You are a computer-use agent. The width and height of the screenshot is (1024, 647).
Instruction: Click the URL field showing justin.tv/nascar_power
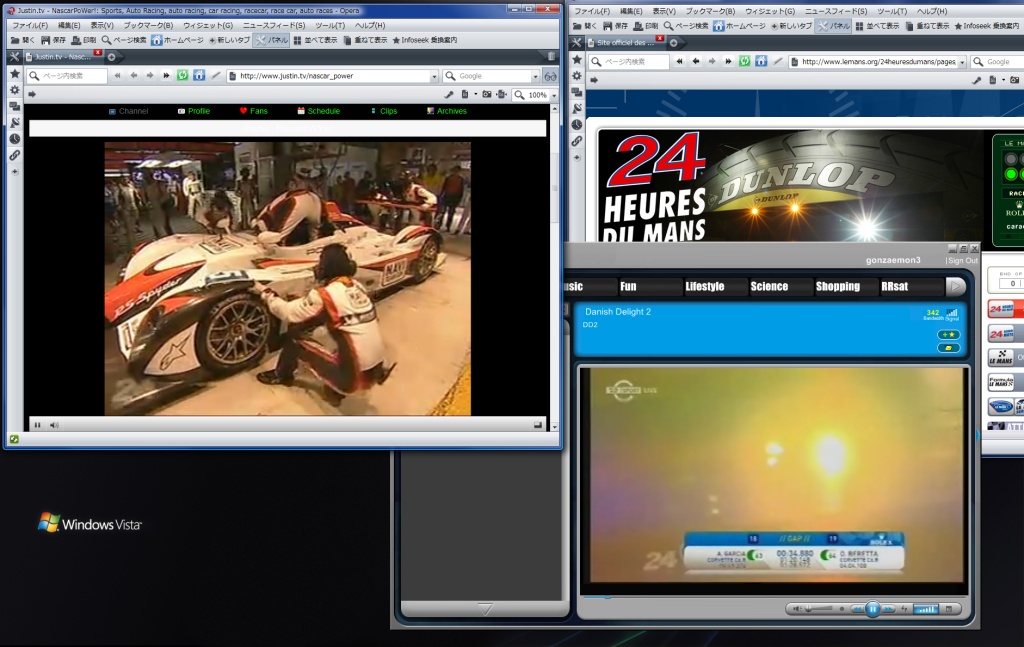(333, 76)
